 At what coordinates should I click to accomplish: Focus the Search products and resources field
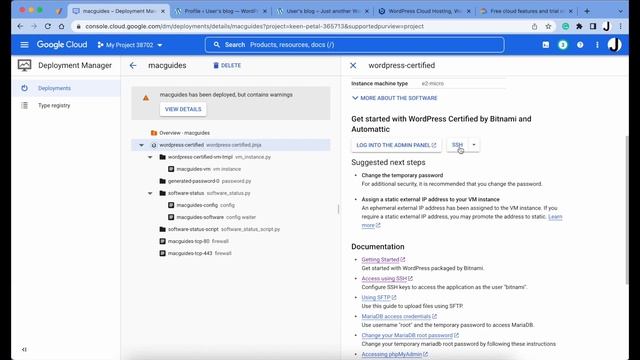click(354, 45)
